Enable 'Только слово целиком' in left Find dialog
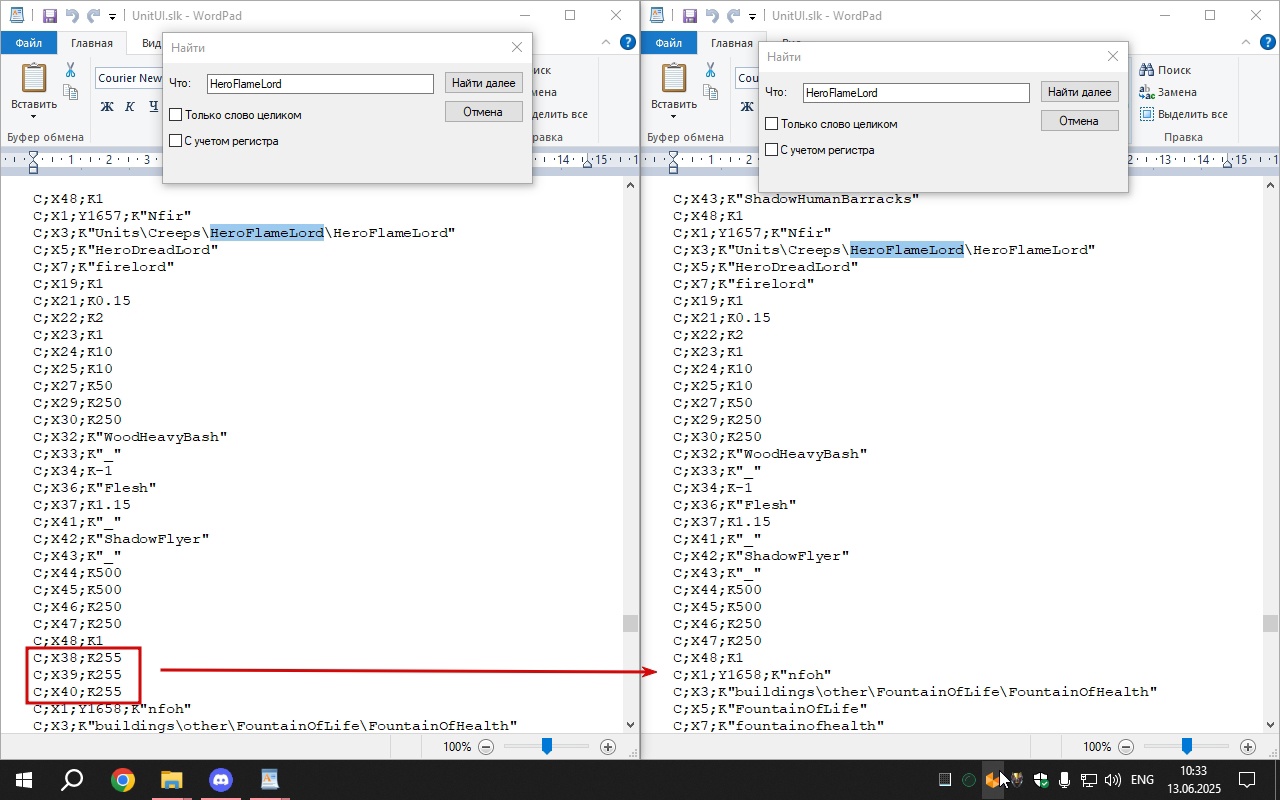Image resolution: width=1280 pixels, height=800 pixels. point(176,115)
